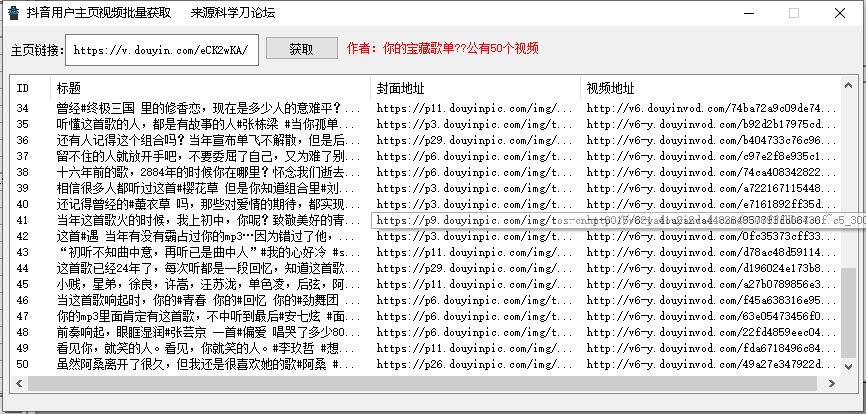Click video address starting a722167115448
866x414 pixels.
pos(711,188)
